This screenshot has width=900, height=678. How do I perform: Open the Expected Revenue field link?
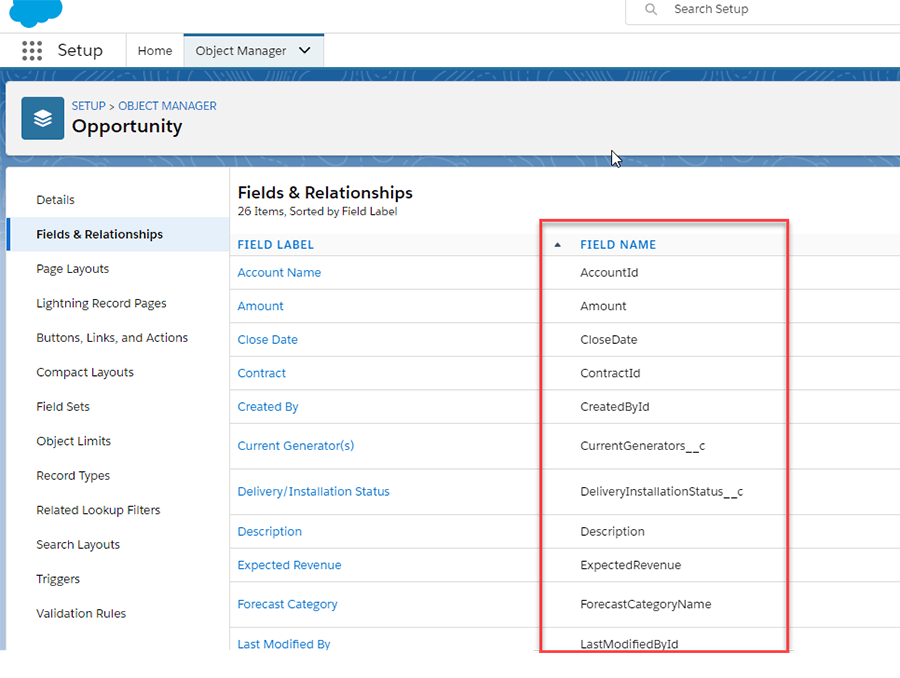click(x=289, y=565)
